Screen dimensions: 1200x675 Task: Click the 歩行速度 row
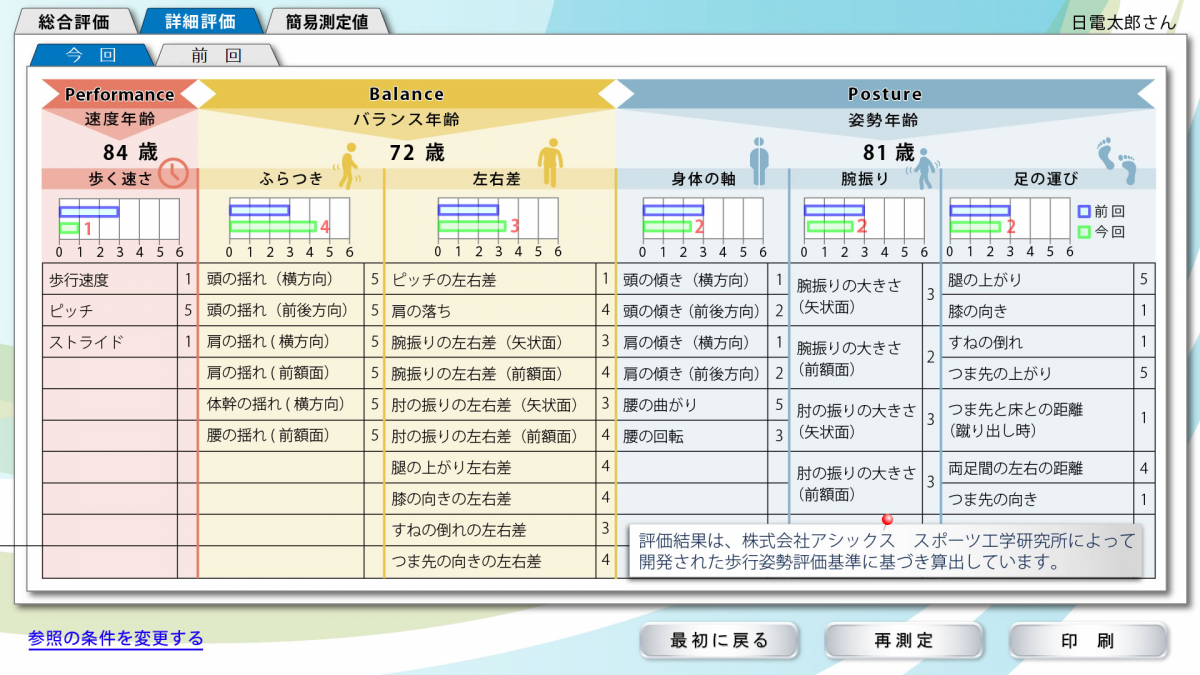pyautogui.click(x=119, y=280)
